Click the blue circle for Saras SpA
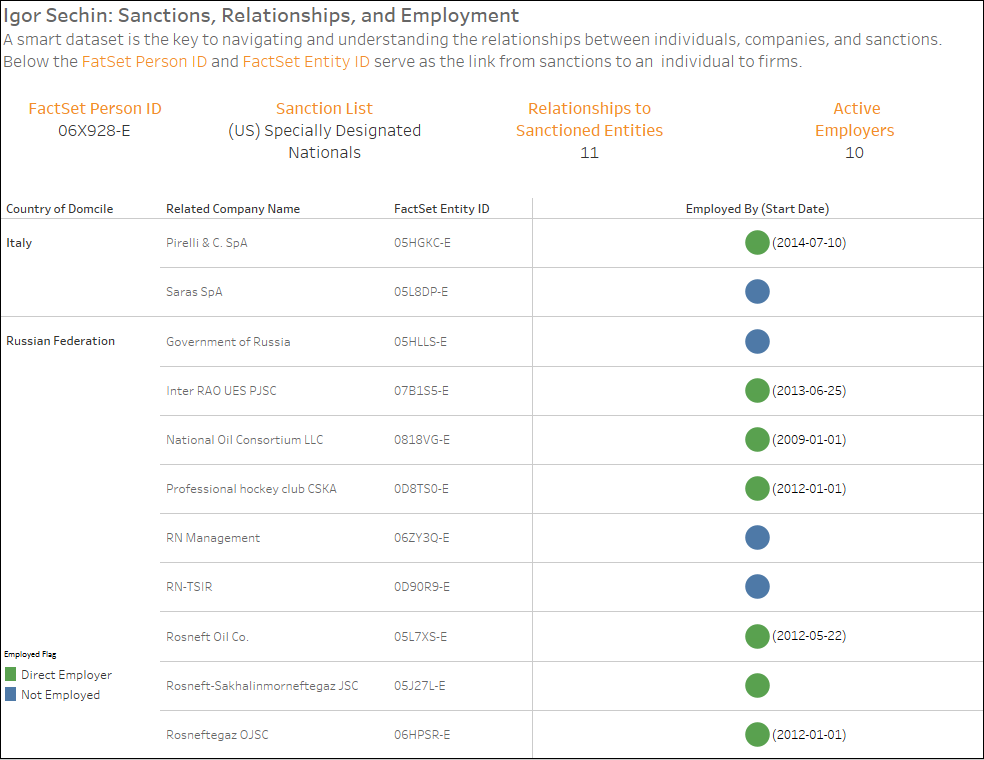Viewport: 984px width, 760px height. (757, 292)
